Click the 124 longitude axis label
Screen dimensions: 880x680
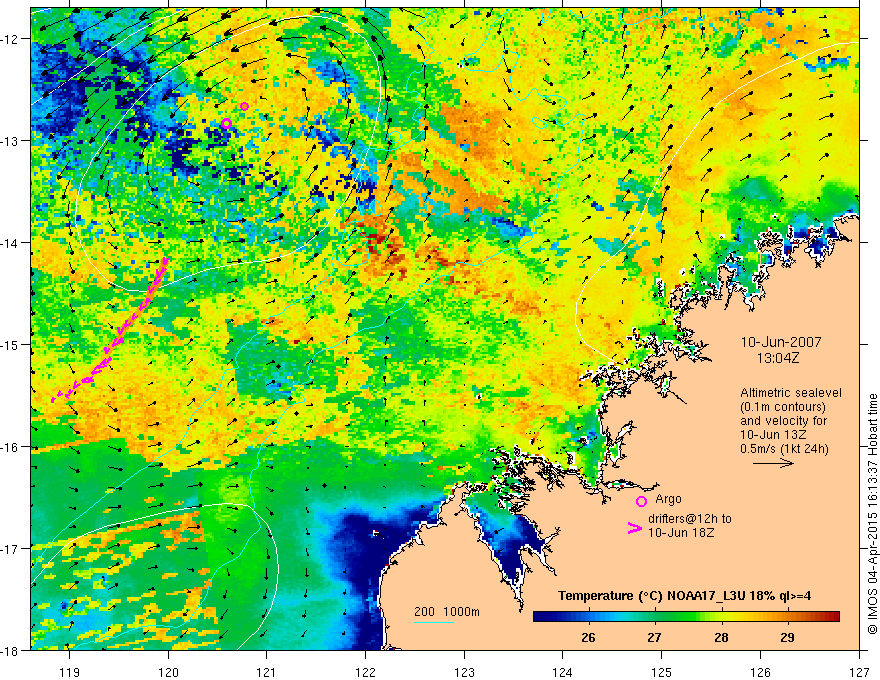563,672
